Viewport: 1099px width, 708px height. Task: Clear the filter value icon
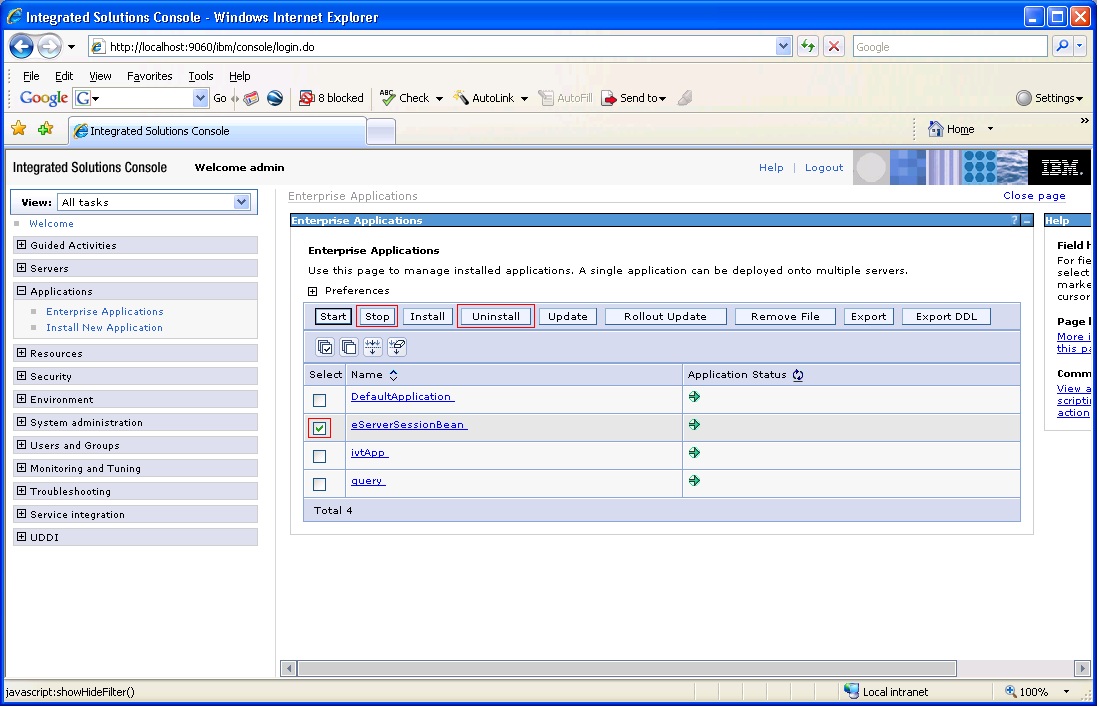[397, 346]
